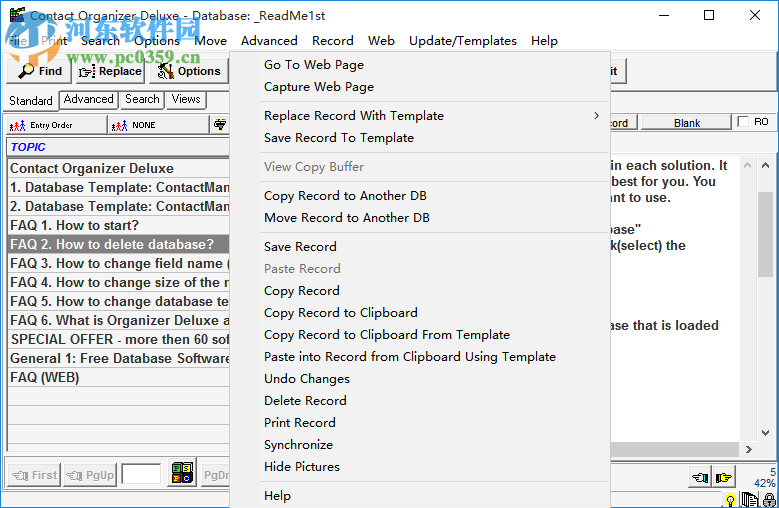779x508 pixels.
Task: Click the colored PSFC blocks icon
Action: [x=182, y=472]
